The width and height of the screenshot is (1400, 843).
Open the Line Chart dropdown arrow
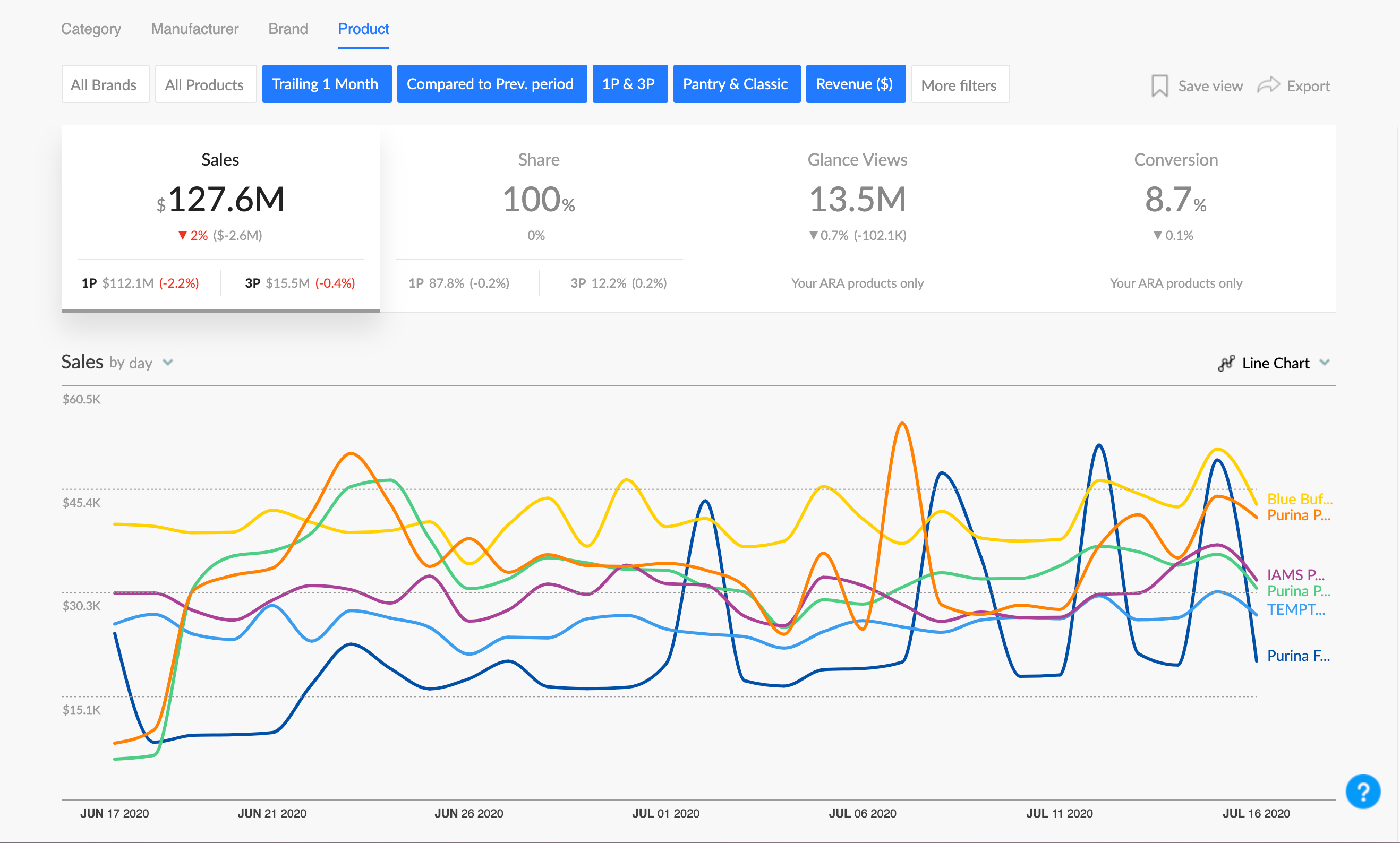tap(1325, 363)
